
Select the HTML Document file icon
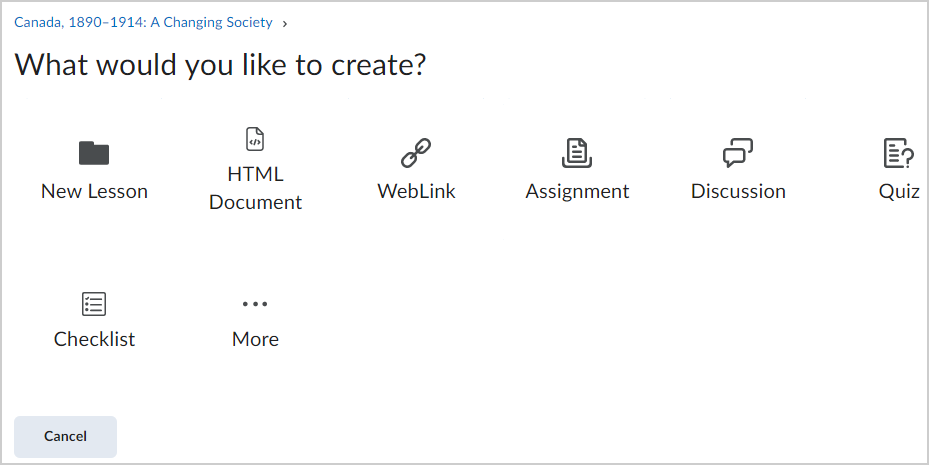point(255,139)
